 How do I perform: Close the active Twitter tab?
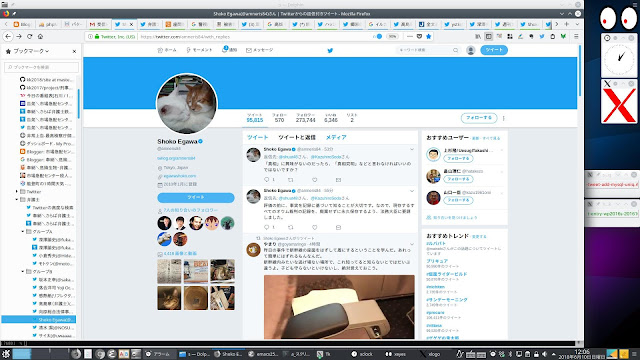click(x=131, y=24)
